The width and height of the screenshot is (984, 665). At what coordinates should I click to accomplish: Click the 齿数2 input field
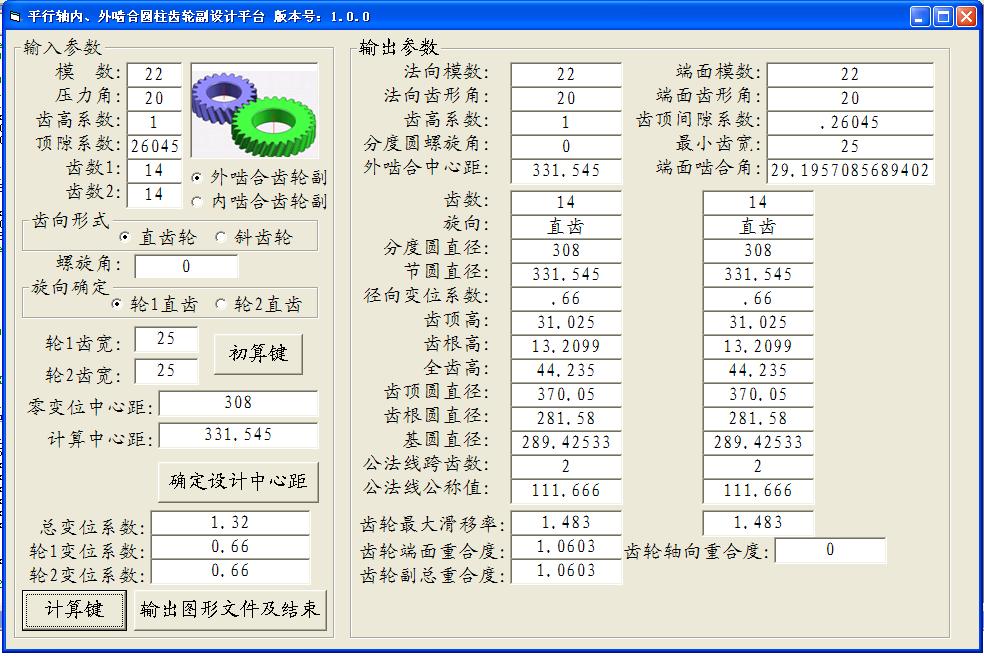click(x=154, y=194)
